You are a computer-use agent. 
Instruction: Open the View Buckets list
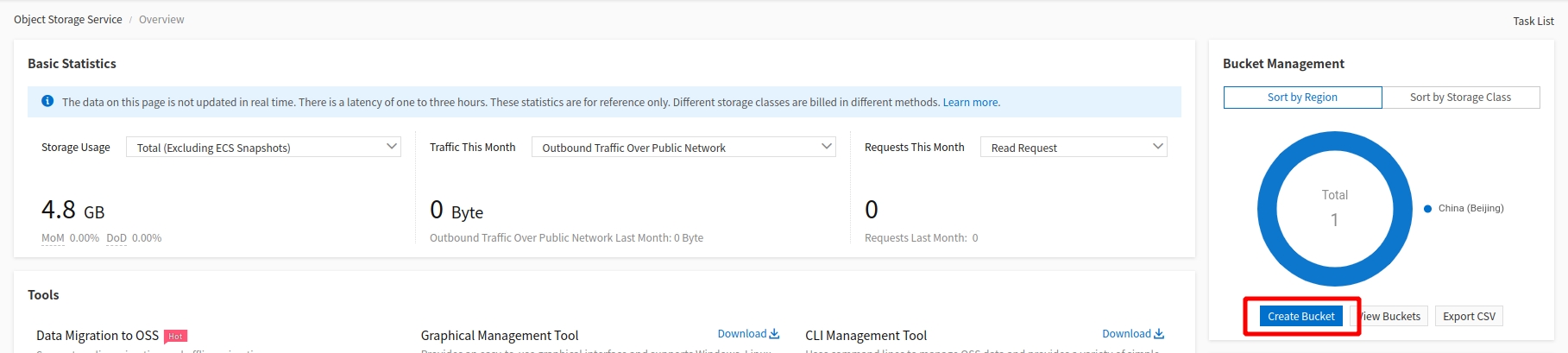point(1391,317)
